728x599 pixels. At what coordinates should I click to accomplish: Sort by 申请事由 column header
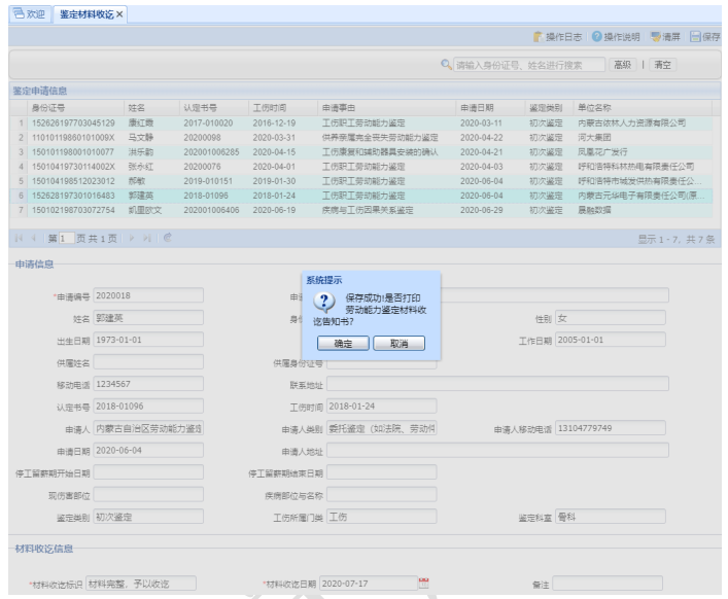[386, 108]
